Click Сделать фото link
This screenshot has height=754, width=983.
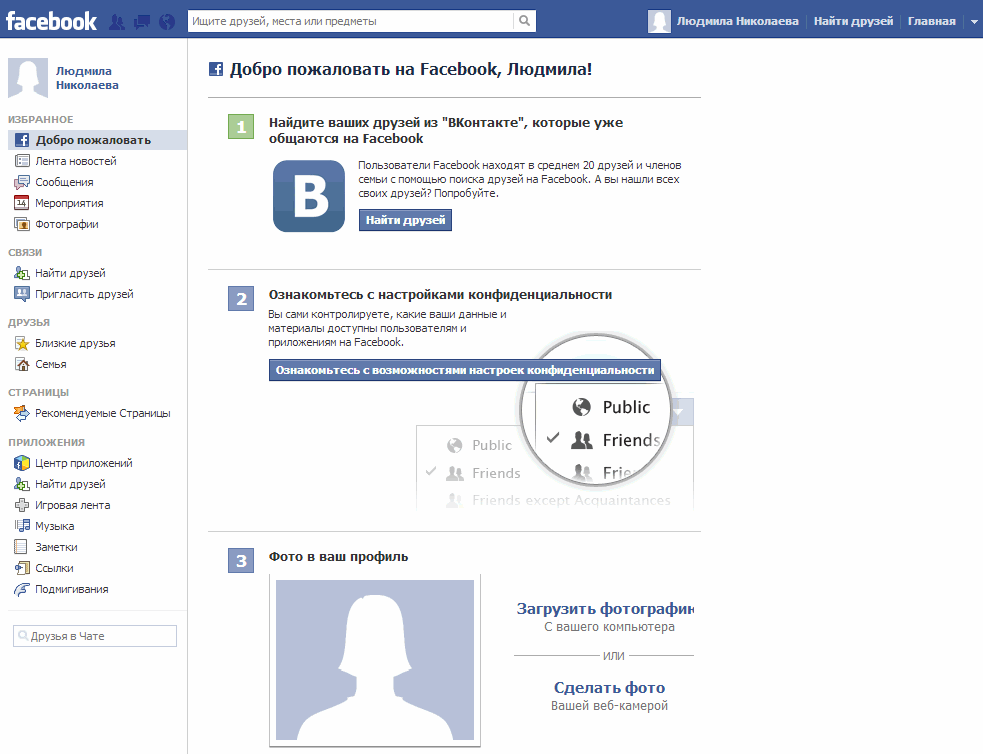pos(609,688)
